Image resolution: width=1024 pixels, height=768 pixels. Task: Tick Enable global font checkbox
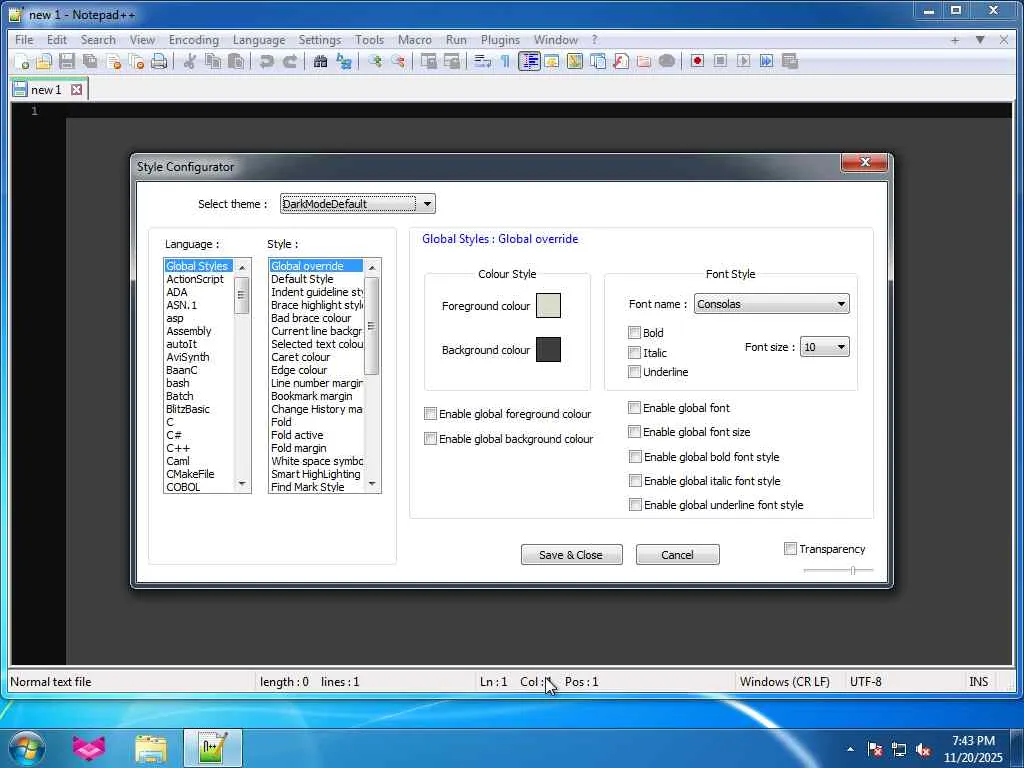click(x=634, y=408)
